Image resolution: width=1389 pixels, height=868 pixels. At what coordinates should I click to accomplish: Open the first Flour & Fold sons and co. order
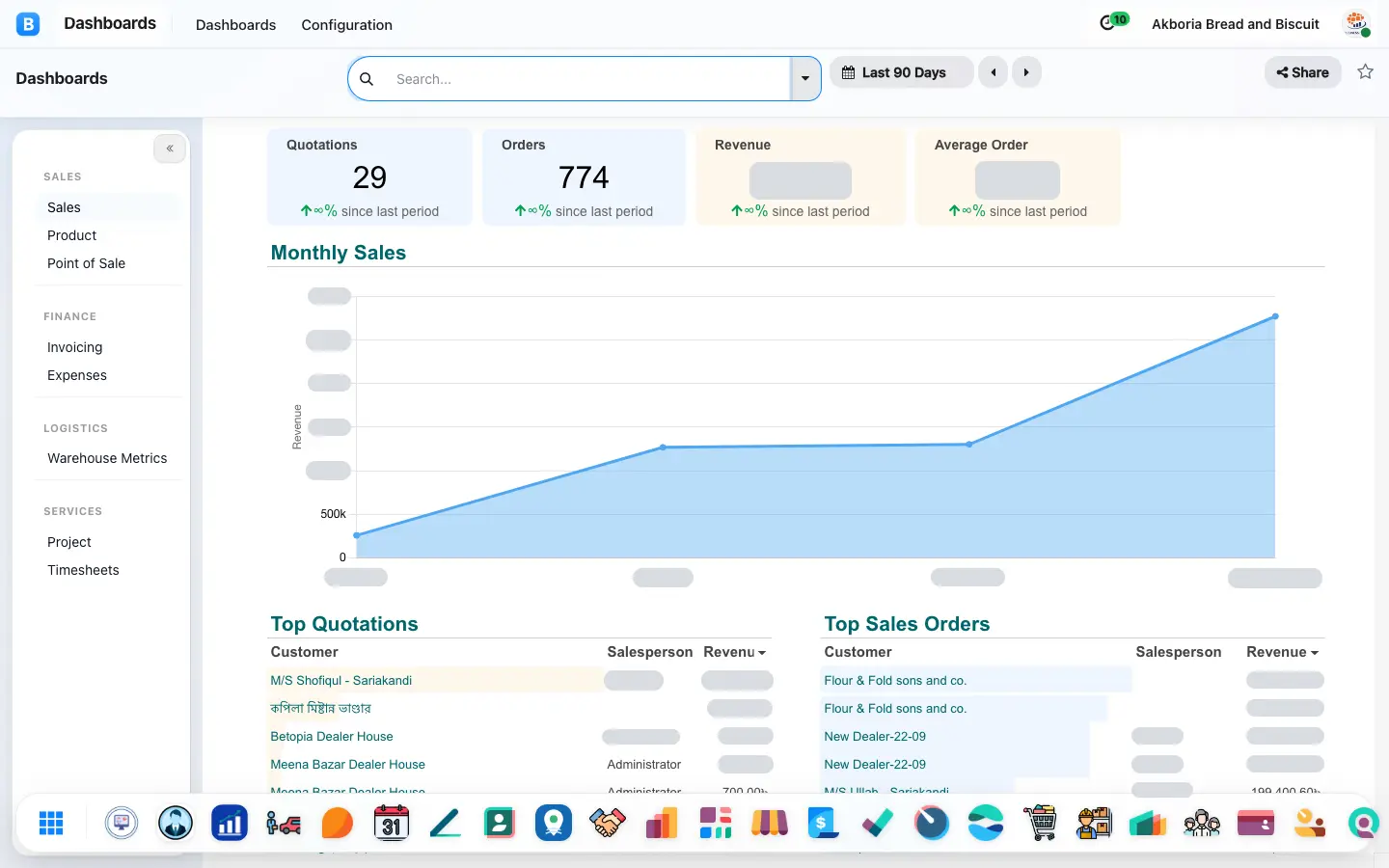pyautogui.click(x=895, y=680)
